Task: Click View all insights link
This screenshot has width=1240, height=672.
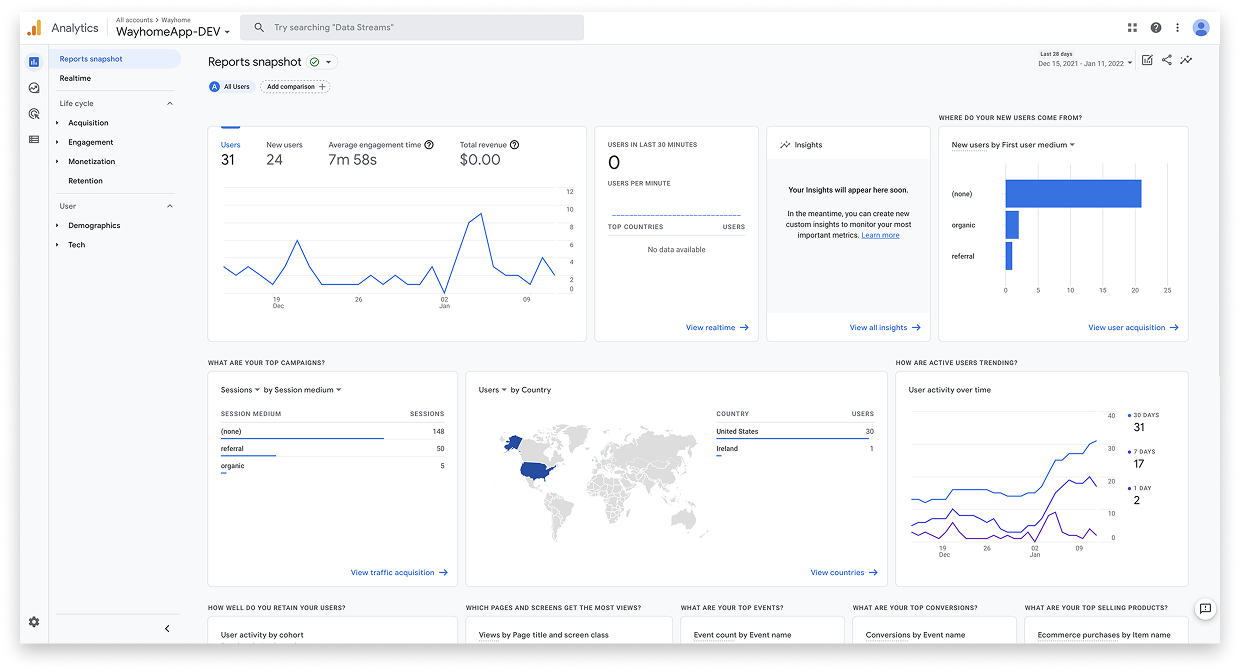Action: click(x=885, y=327)
